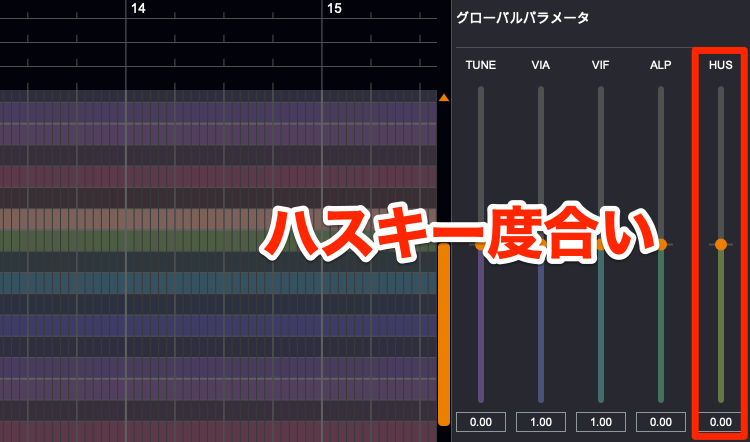Adjust the ALP slider knob
The image size is (750, 442).
click(x=661, y=244)
